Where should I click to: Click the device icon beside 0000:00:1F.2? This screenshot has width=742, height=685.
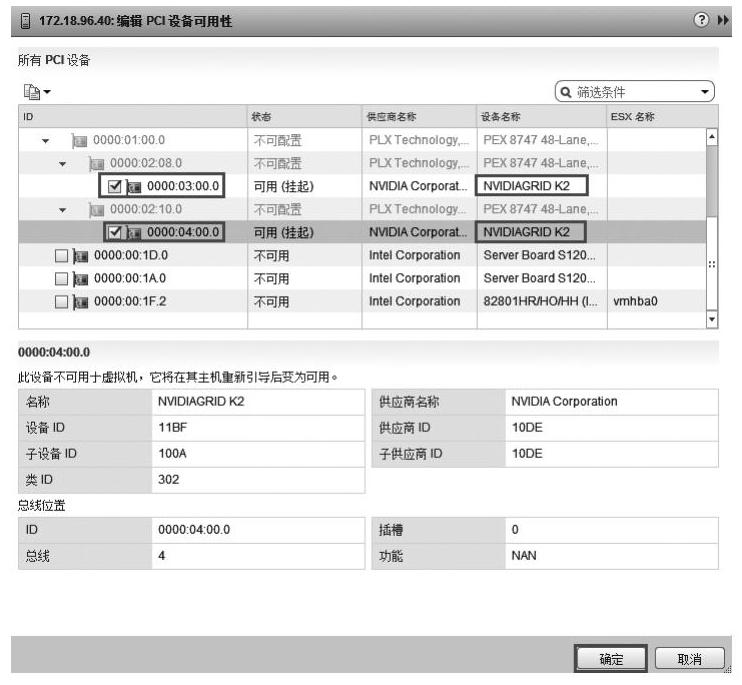click(79, 301)
